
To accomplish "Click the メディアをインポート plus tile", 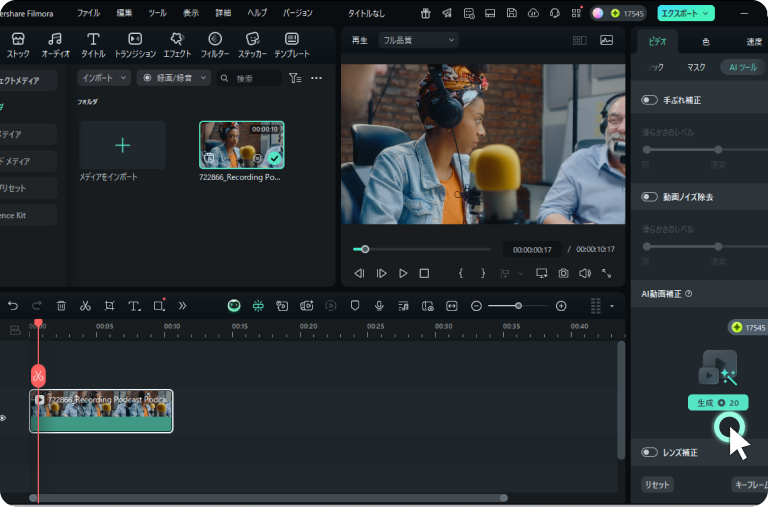I will coord(122,145).
